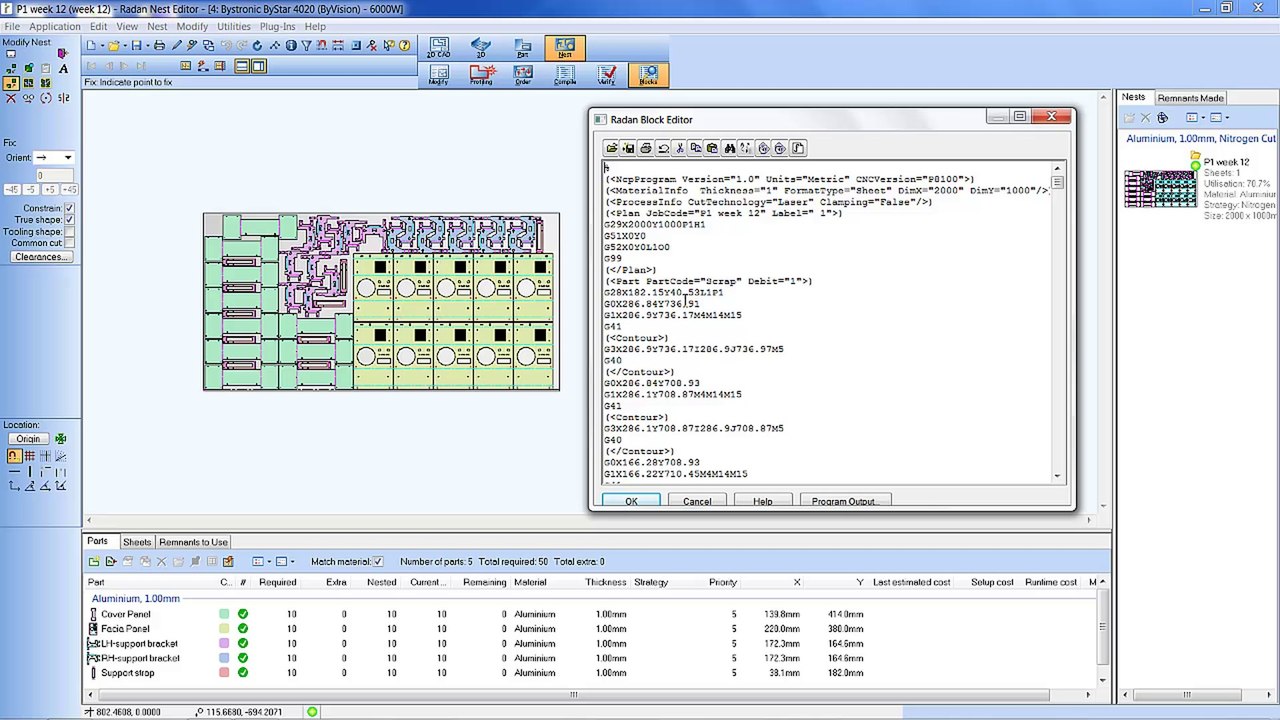
Task: Open the Application menu
Action: (x=55, y=26)
